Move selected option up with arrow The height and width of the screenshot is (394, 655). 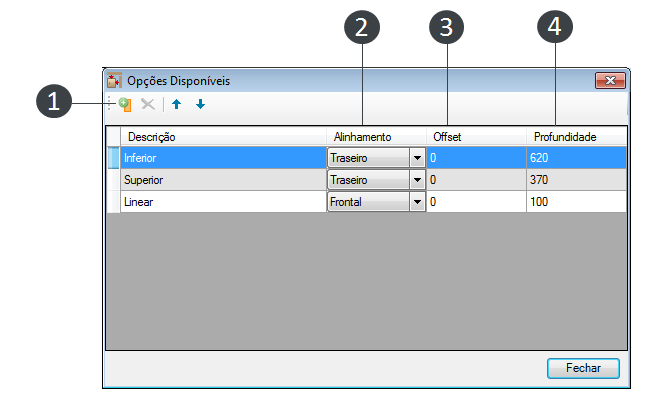pos(177,104)
